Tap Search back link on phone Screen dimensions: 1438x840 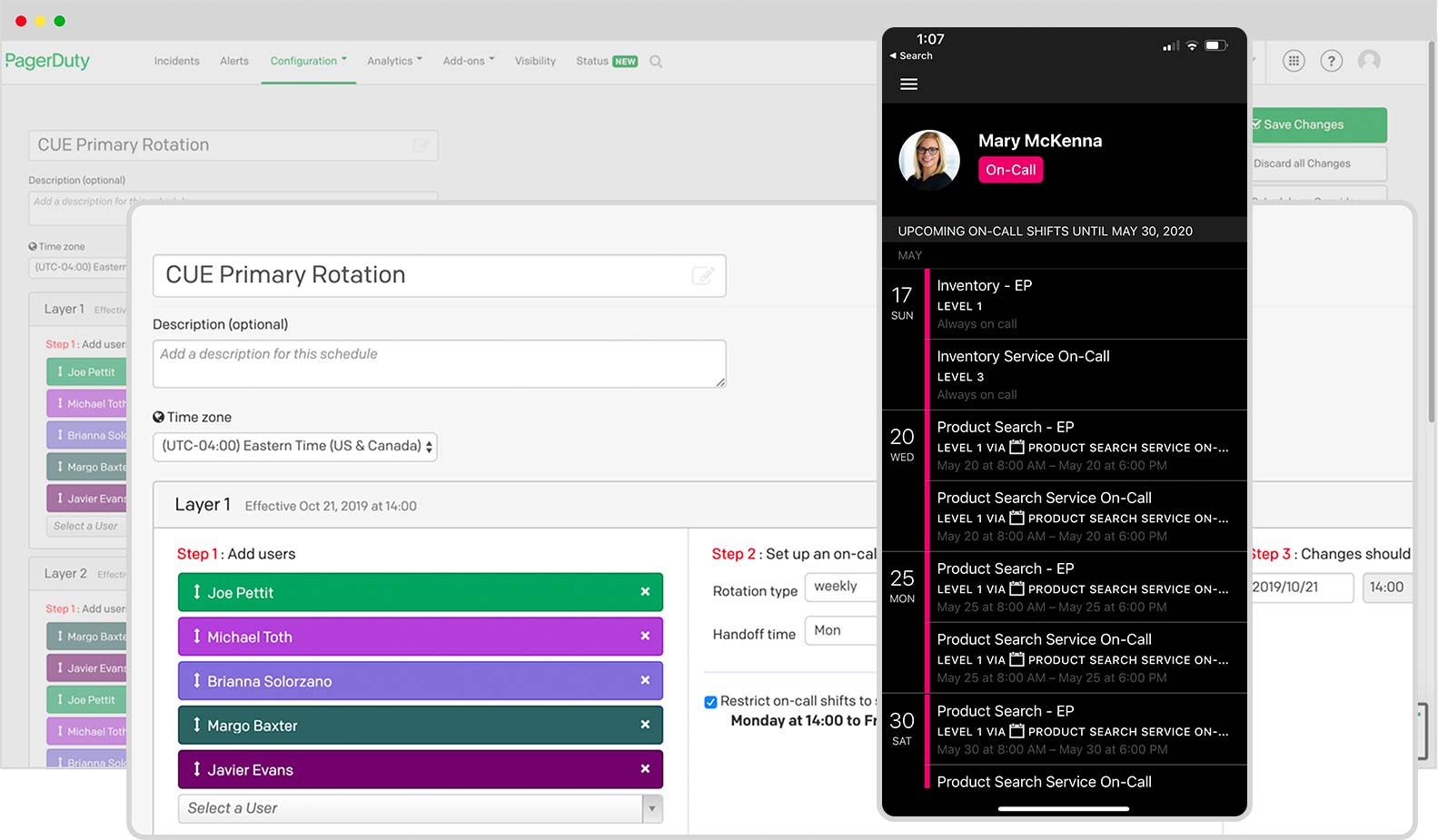[x=911, y=56]
